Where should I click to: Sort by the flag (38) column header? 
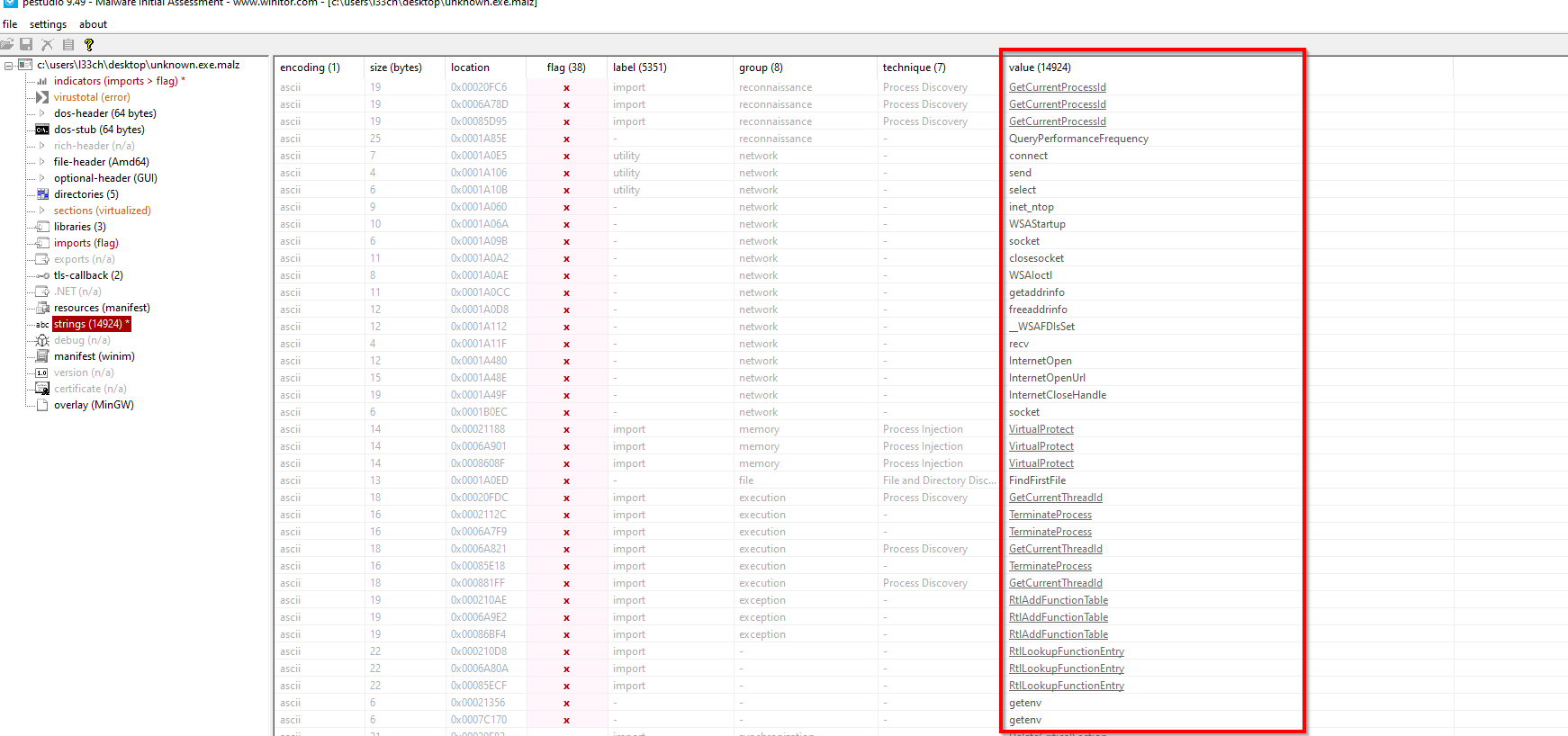[x=566, y=67]
